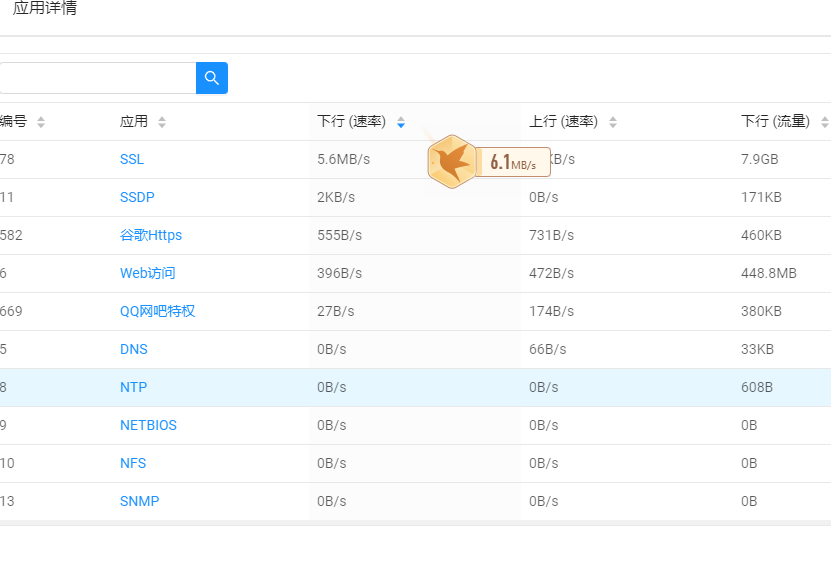Open the NFS application link
Viewport: 831px width, 586px height.
tap(133, 463)
